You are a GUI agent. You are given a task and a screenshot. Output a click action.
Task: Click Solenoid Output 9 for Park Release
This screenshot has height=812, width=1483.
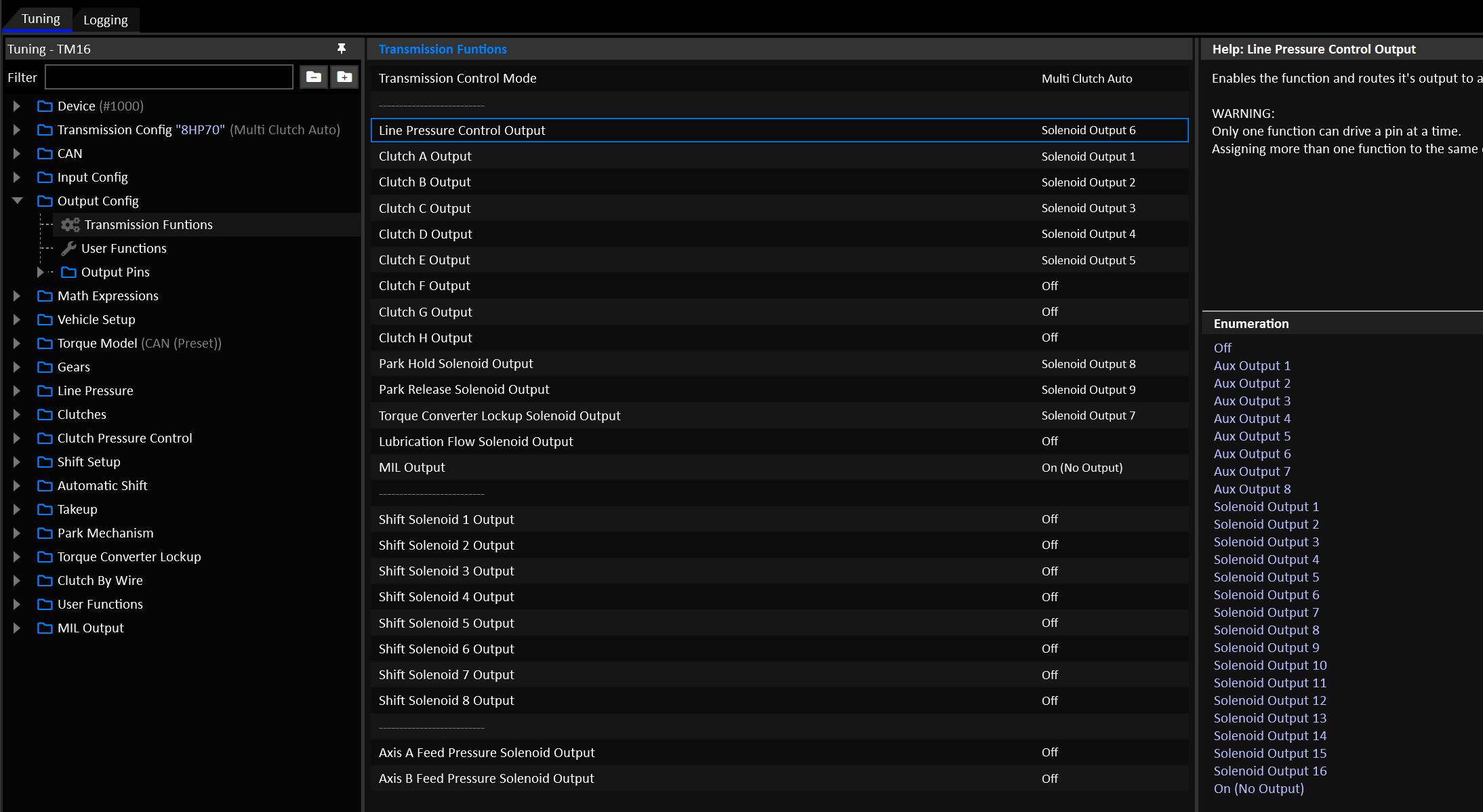pyautogui.click(x=1089, y=390)
